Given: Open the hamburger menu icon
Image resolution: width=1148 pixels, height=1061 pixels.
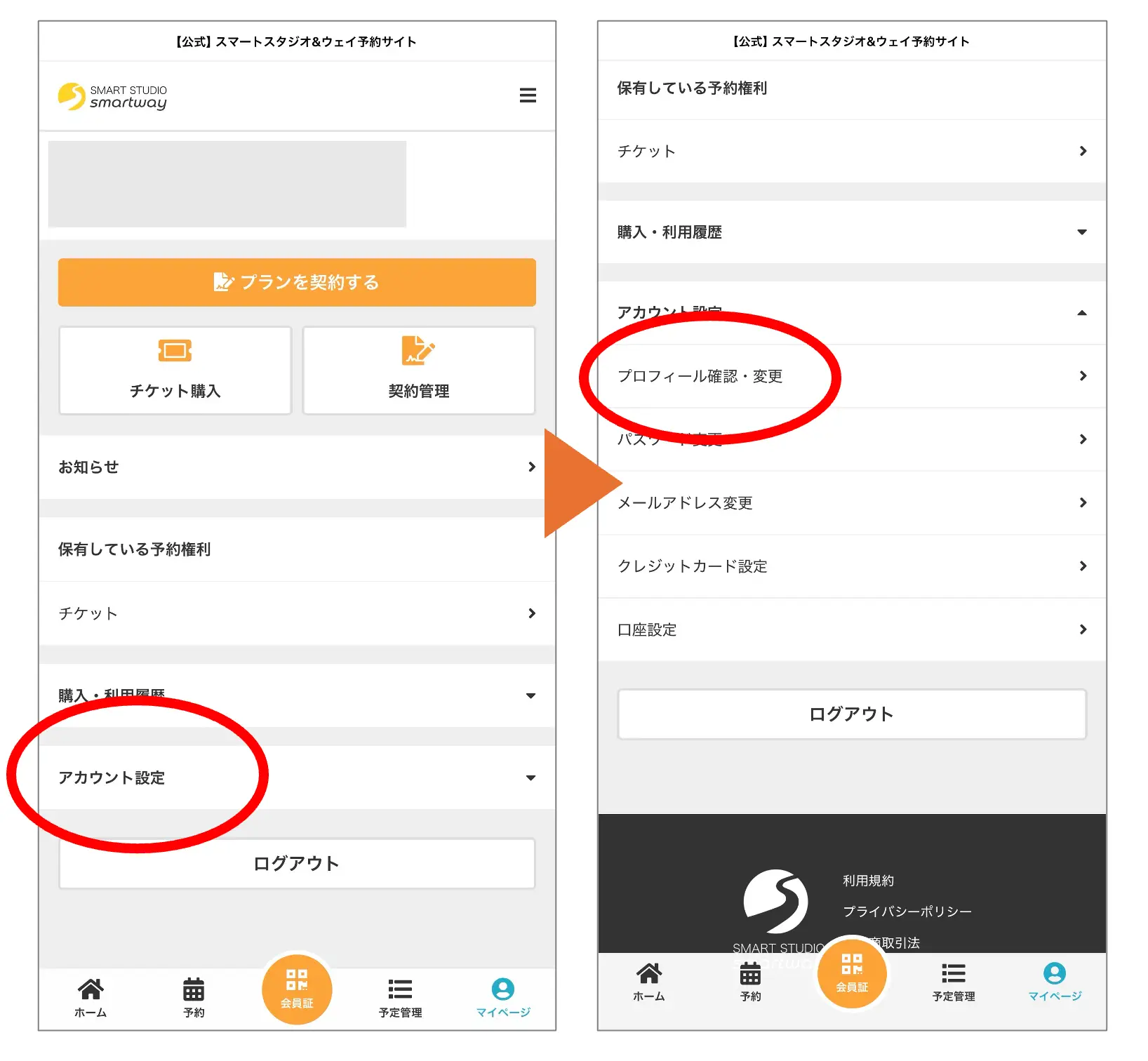Looking at the screenshot, I should coord(528,95).
